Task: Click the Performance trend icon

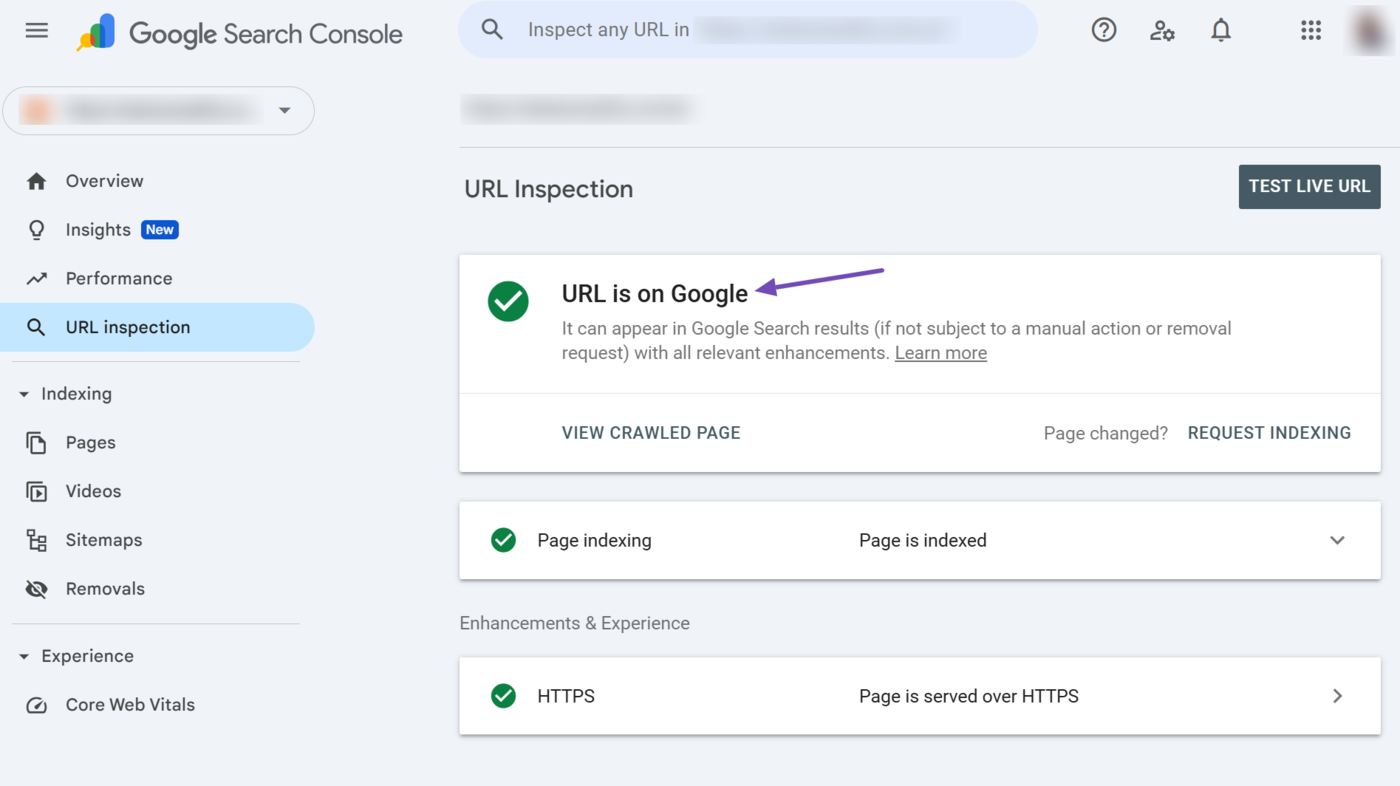Action: coord(37,279)
